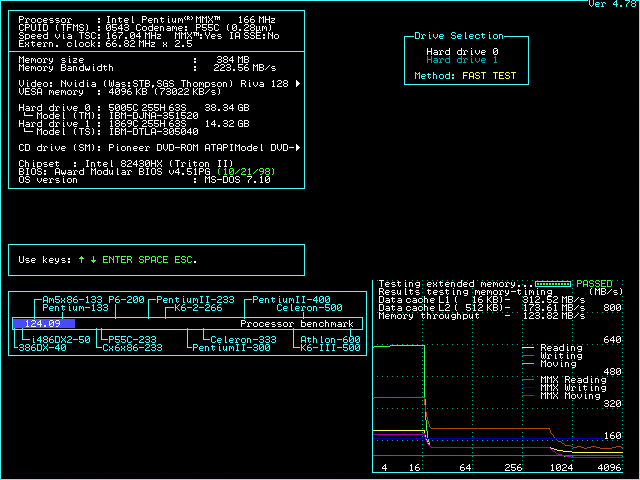
Task: Click the Ver 4.78 version label
Action: coord(613,4)
